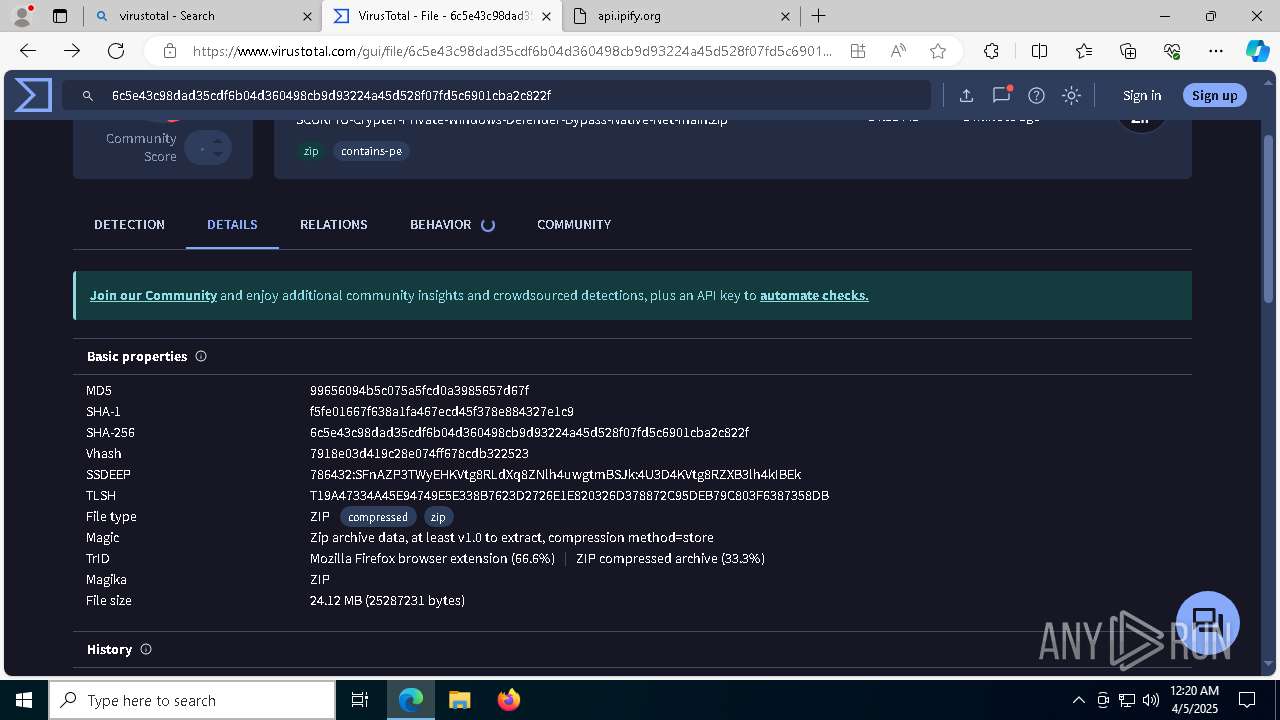Open the Copilot icon

coord(1257,51)
